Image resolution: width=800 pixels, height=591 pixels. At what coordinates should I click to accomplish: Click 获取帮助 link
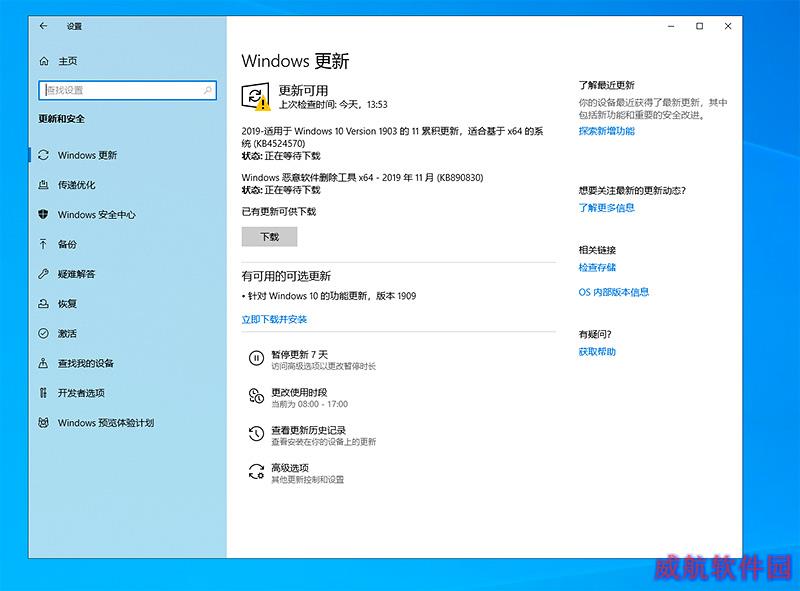click(597, 352)
